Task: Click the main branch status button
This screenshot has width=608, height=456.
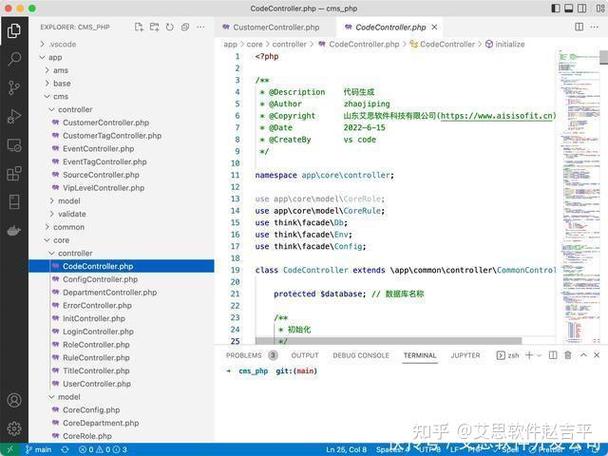Action: click(38, 449)
